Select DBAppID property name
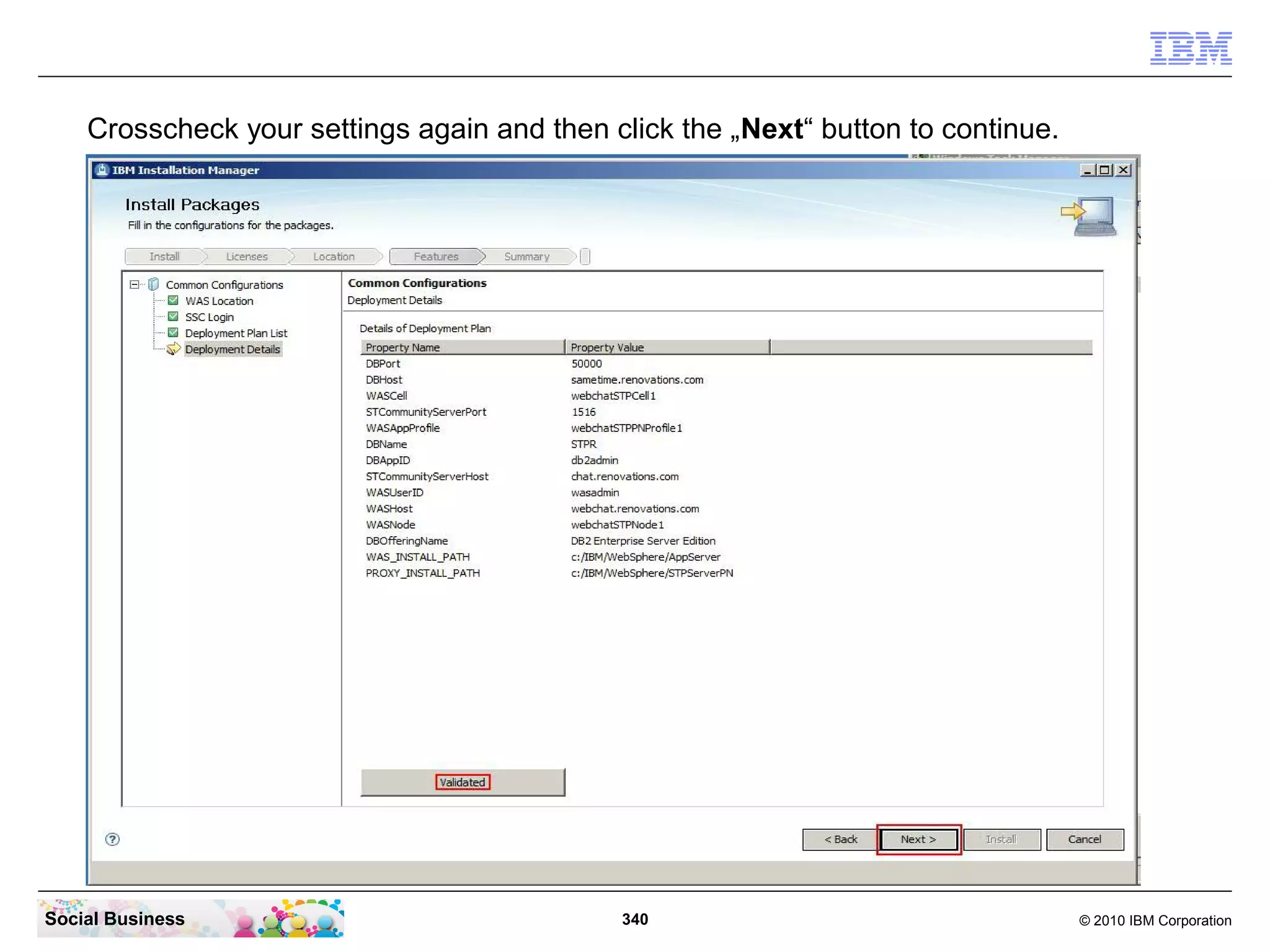The image size is (1270, 952). coord(388,461)
